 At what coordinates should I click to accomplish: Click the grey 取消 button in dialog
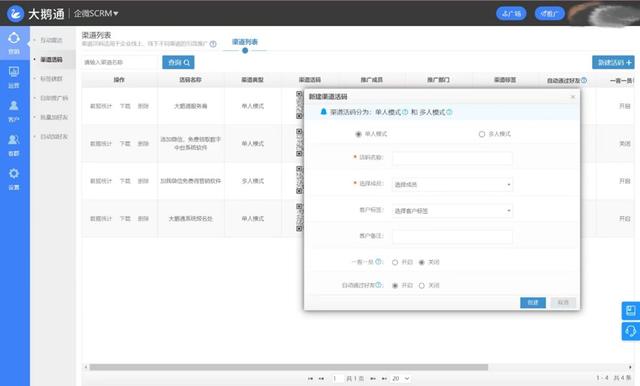pos(563,302)
